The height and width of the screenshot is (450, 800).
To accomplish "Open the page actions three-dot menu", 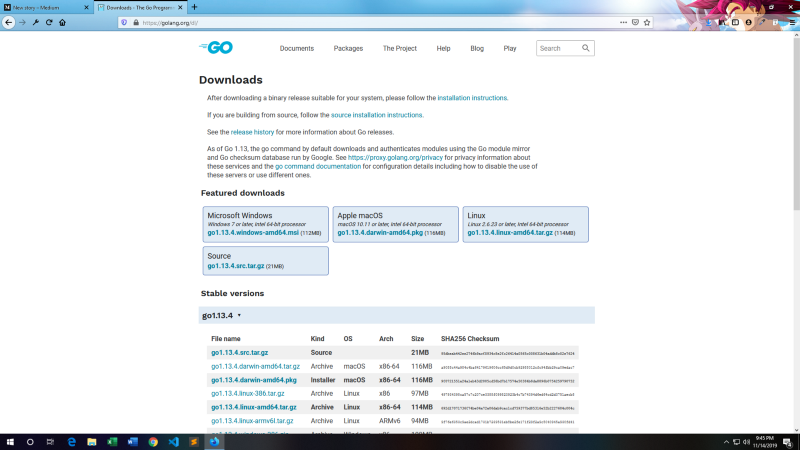I will [623, 21].
